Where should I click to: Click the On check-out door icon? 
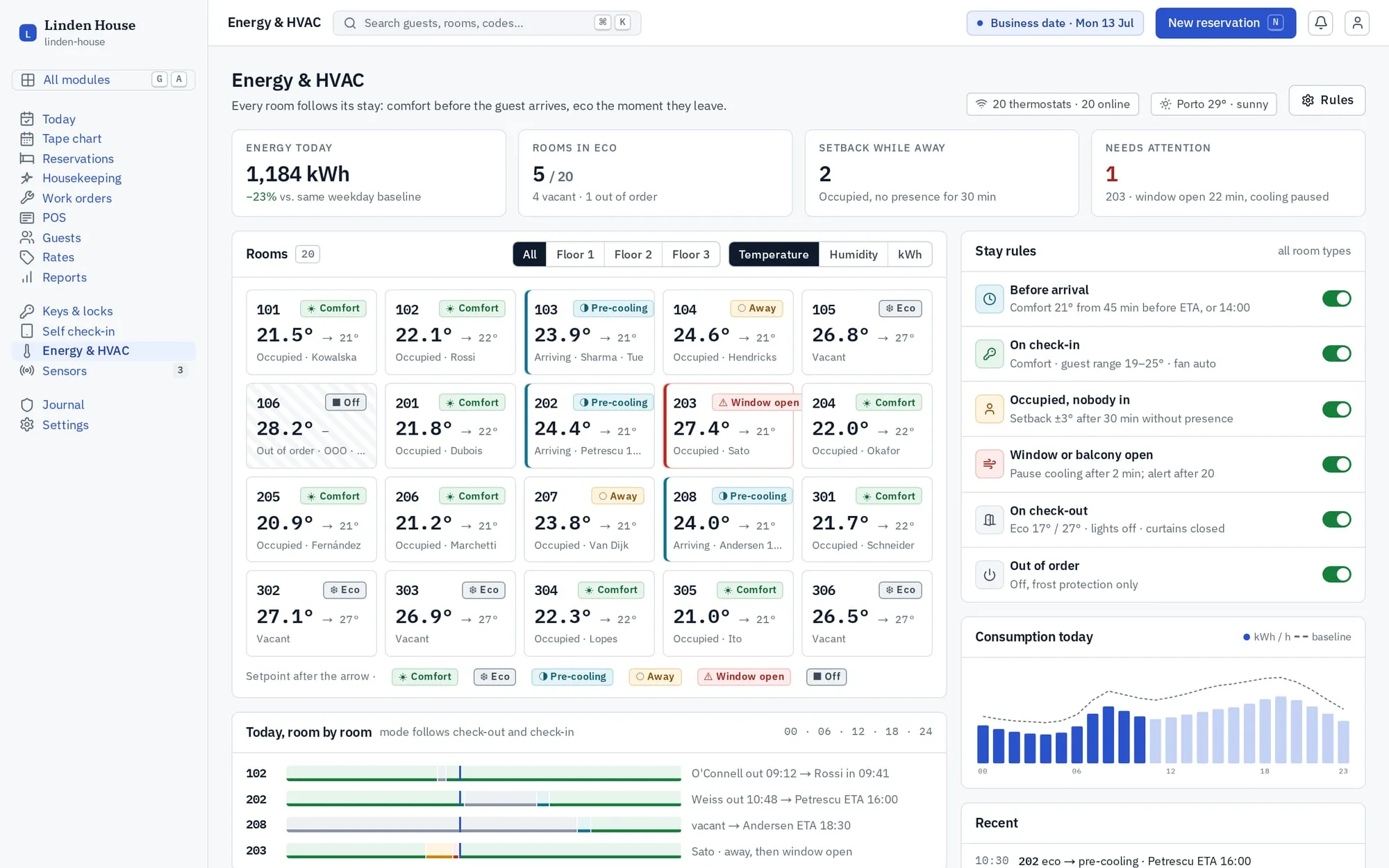coord(989,519)
